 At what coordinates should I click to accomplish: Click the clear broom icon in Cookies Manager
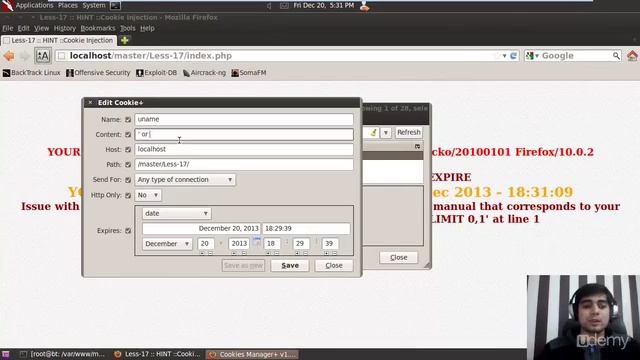click(373, 133)
